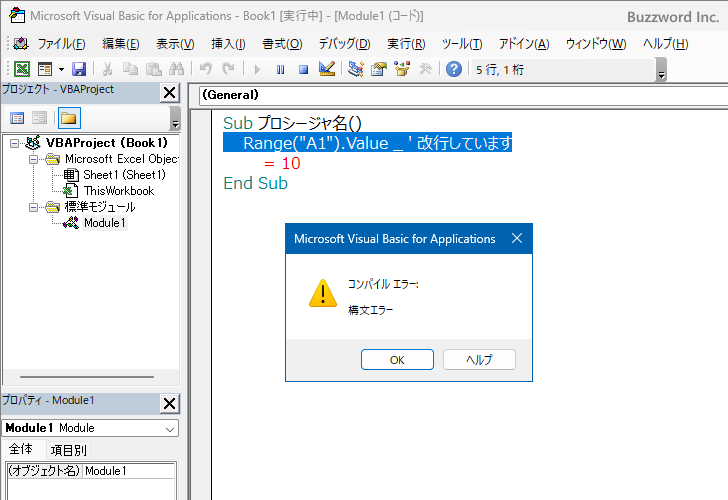Click the (オブジェクト名) Module1 value field
Image resolution: width=728 pixels, height=500 pixels.
point(129,471)
